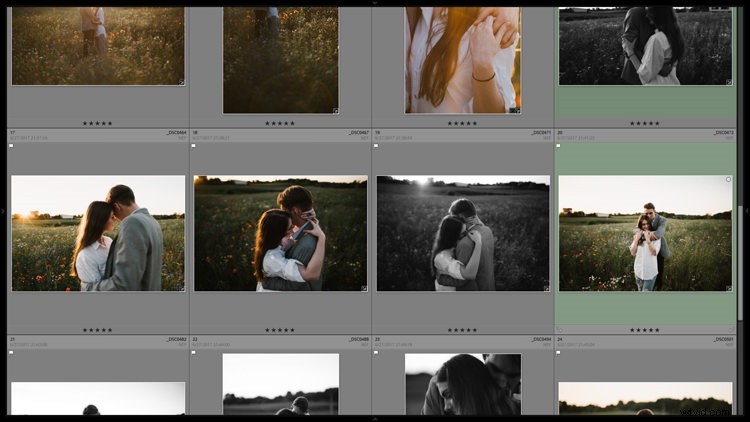Set star rating under photo 20
Screen dimensions: 750x422
(x=644, y=330)
